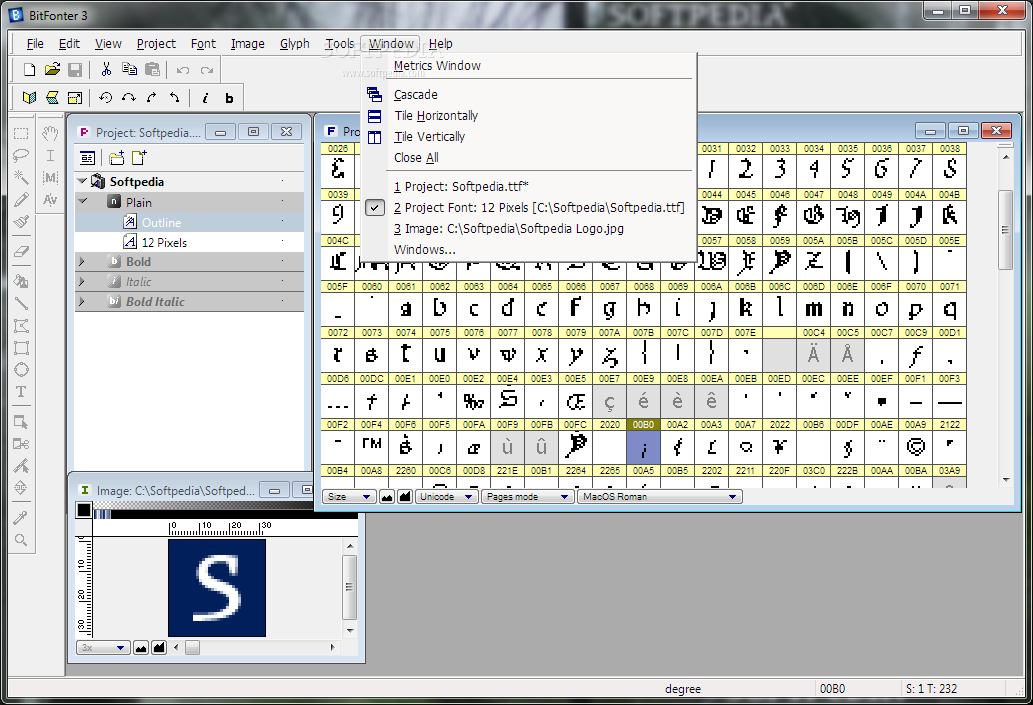Choose Tile Vertically from Window menu
The image size is (1033, 705).
click(x=430, y=137)
